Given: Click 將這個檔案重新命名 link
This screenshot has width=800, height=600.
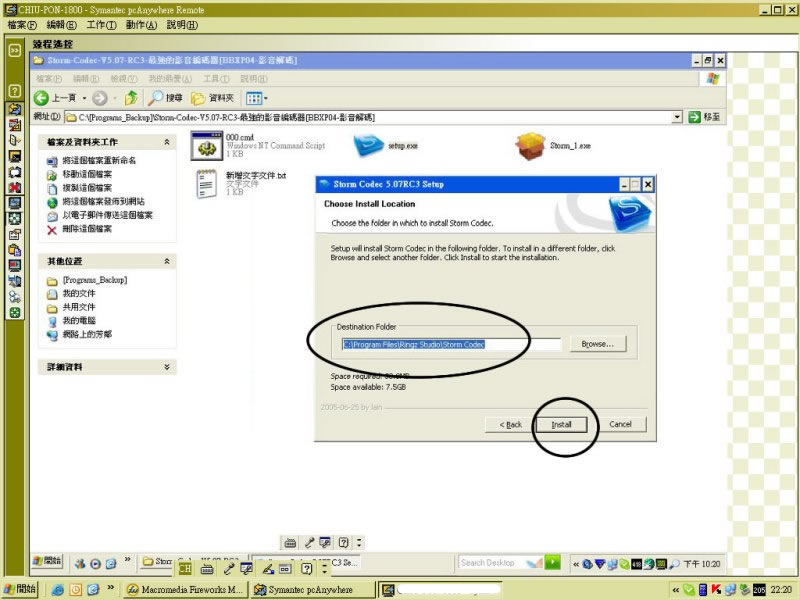Looking at the screenshot, I should click(99, 160).
